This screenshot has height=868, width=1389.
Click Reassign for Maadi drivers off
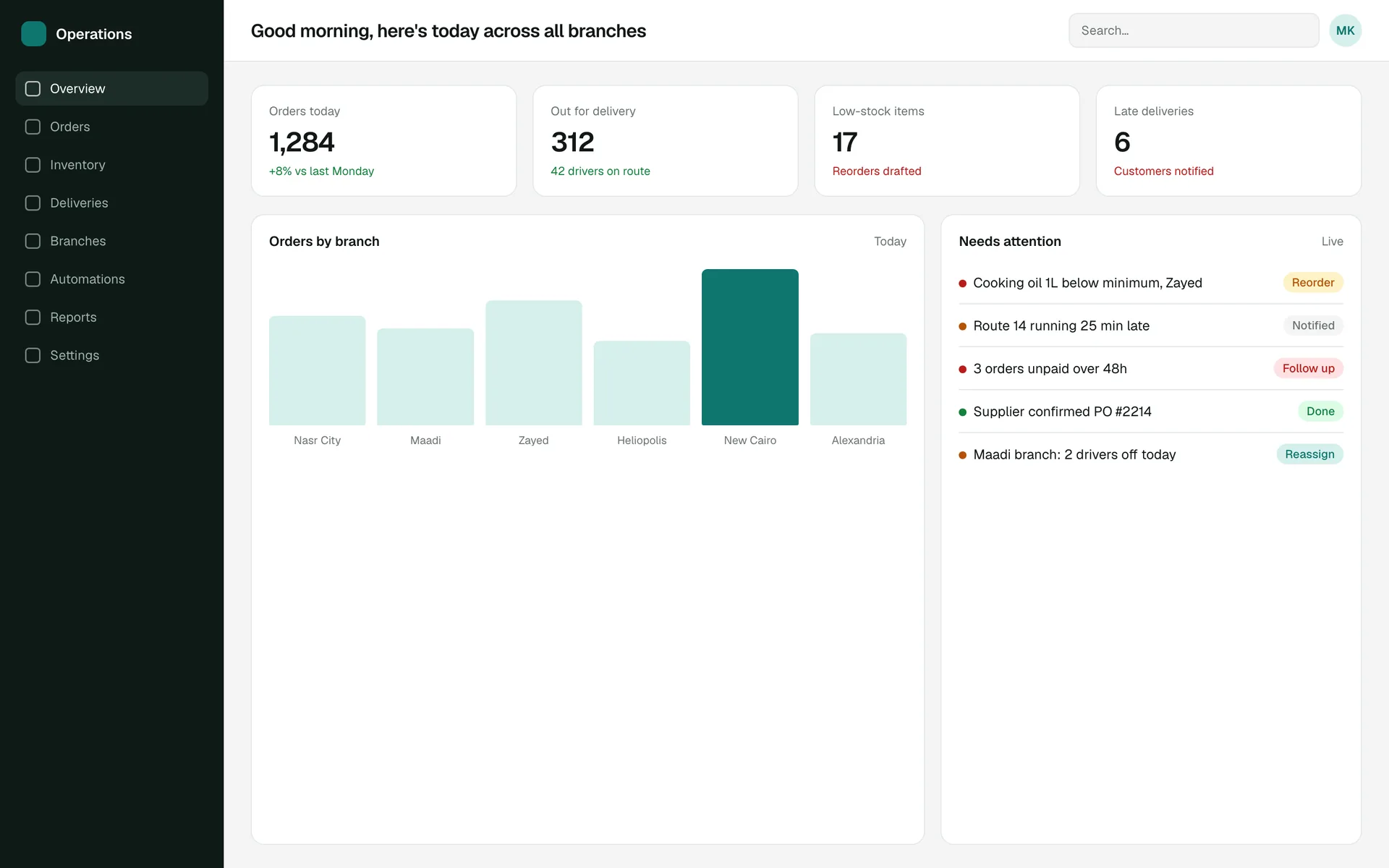click(1309, 454)
